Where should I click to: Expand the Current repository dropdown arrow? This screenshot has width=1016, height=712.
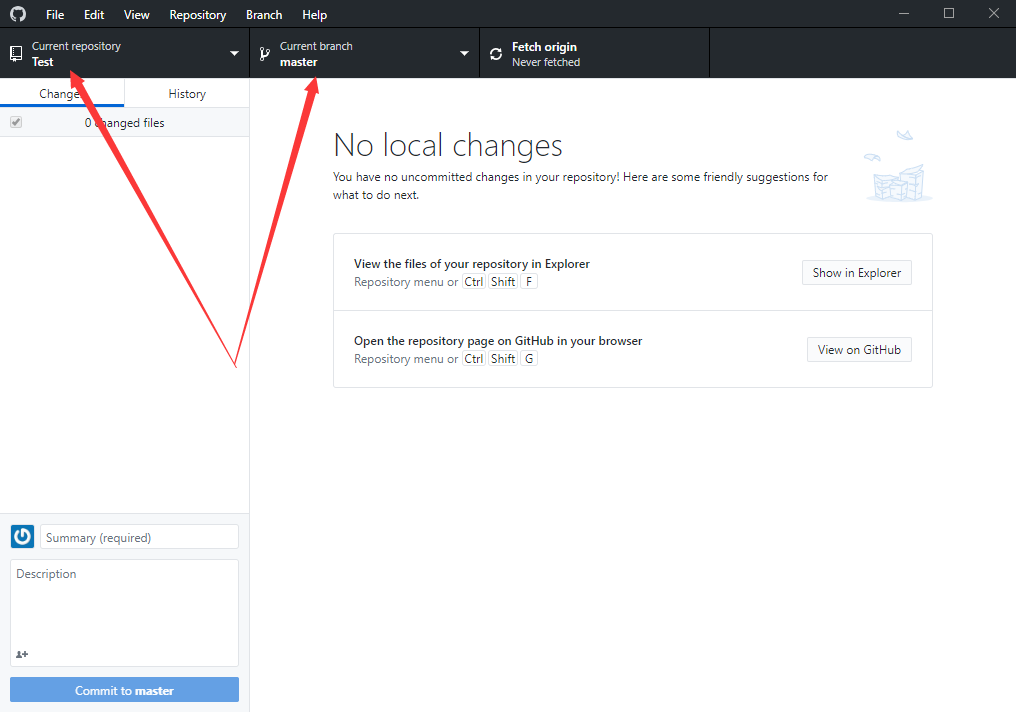point(235,53)
